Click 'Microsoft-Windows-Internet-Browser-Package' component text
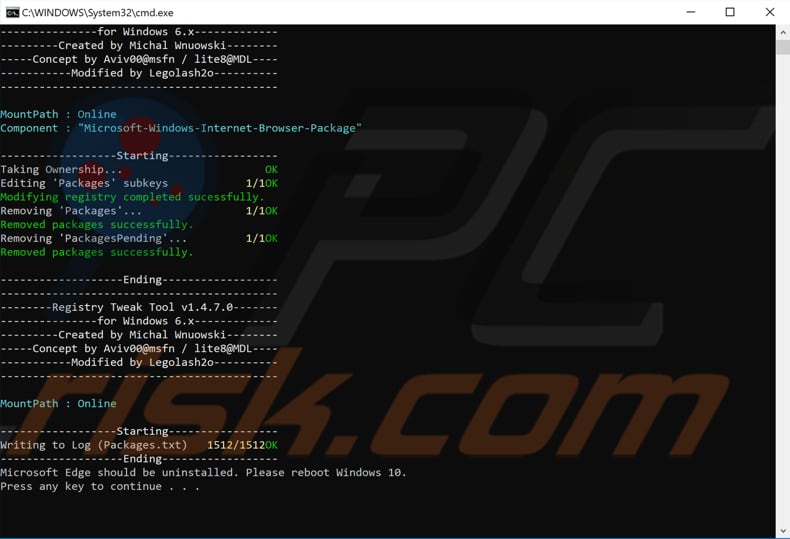This screenshot has height=539, width=790. pos(220,128)
